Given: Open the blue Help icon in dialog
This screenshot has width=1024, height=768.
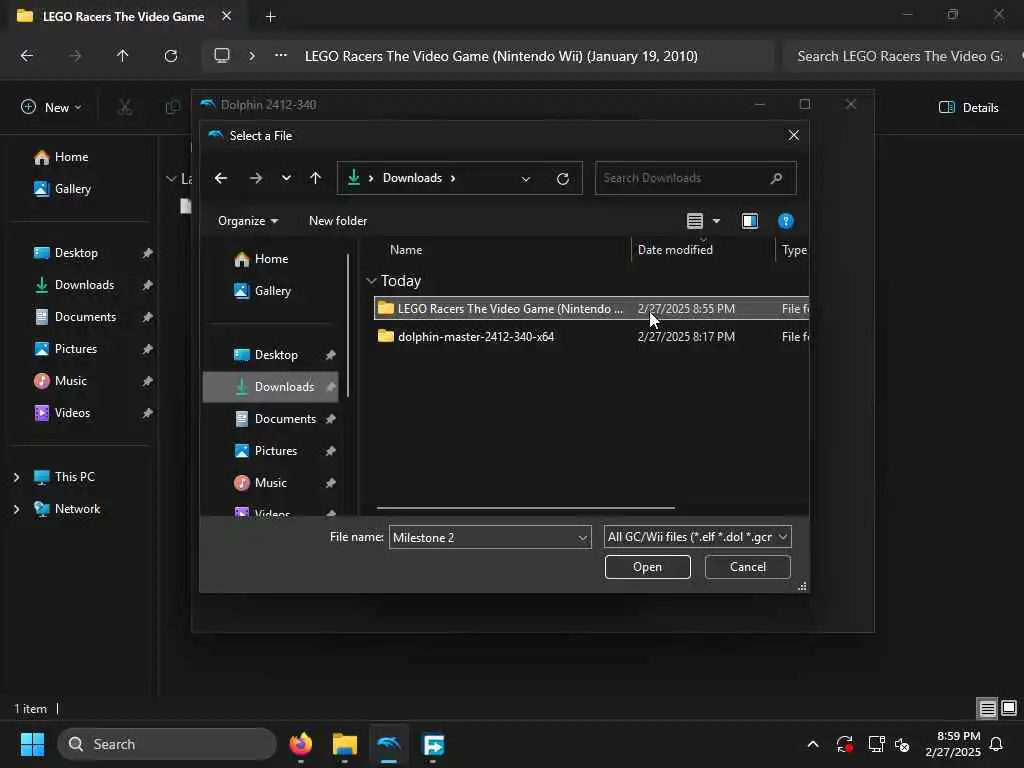Looking at the screenshot, I should [786, 221].
